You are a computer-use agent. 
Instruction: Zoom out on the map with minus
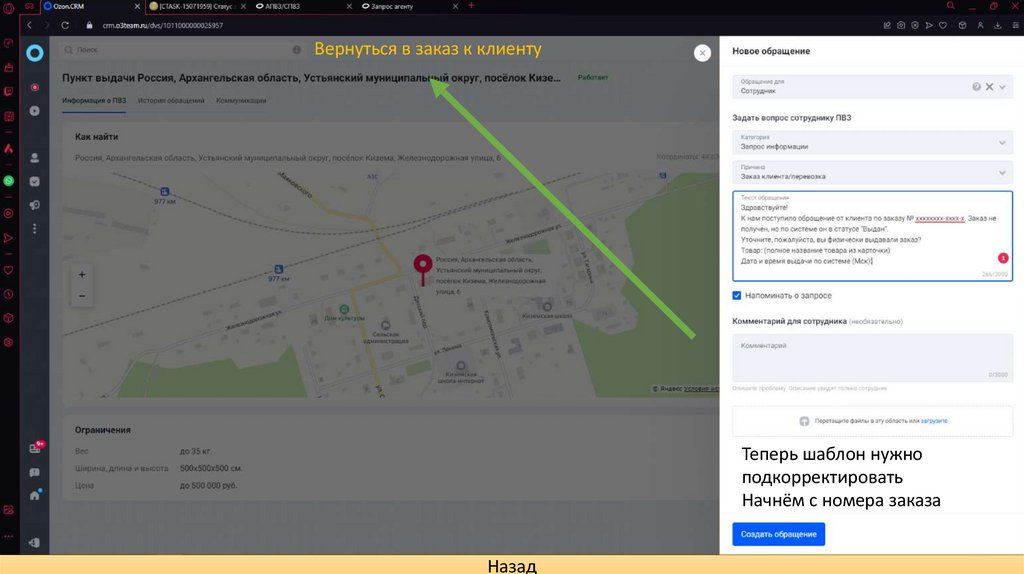(x=82, y=296)
